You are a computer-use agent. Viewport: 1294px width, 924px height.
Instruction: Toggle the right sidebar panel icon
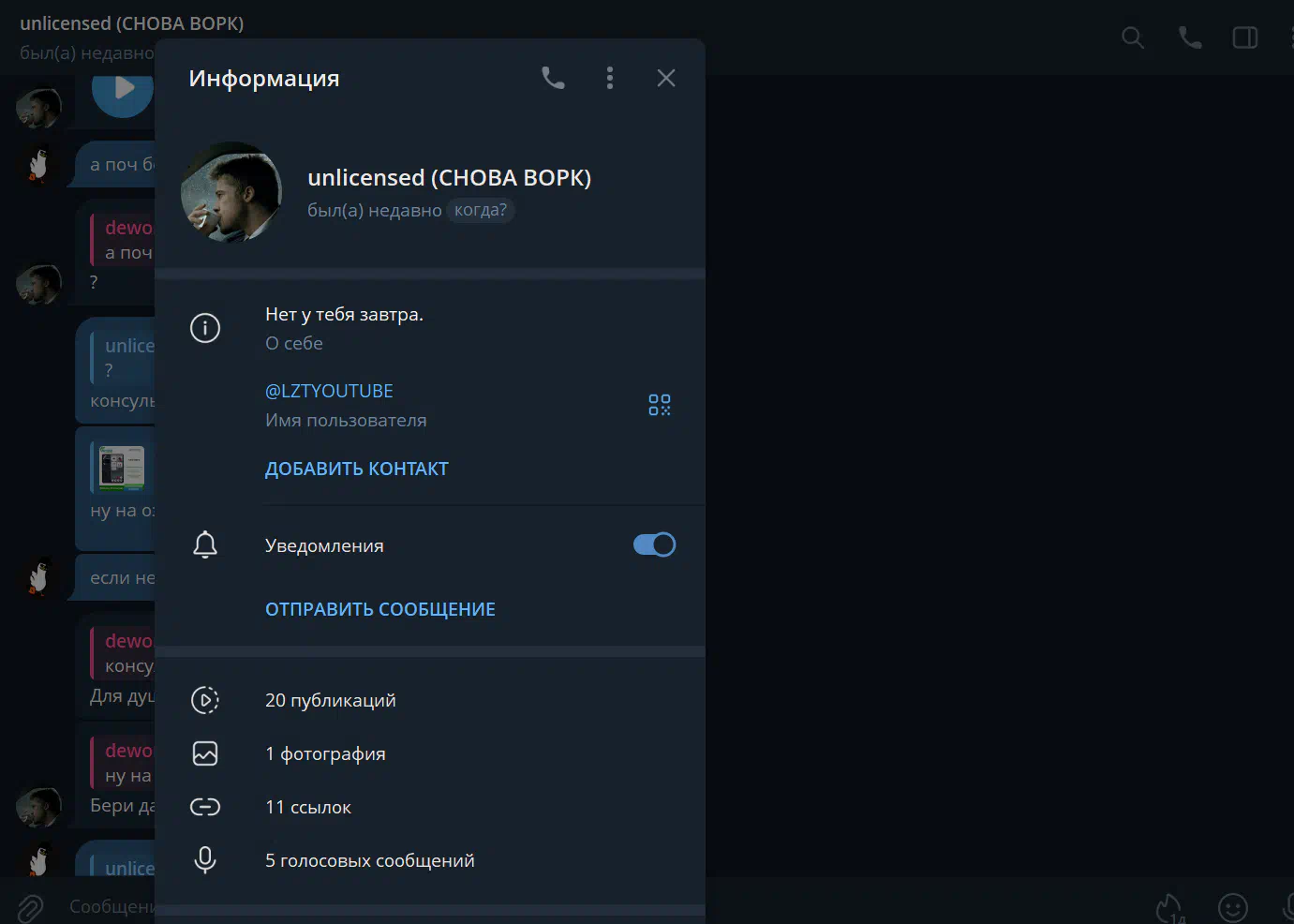1245,37
